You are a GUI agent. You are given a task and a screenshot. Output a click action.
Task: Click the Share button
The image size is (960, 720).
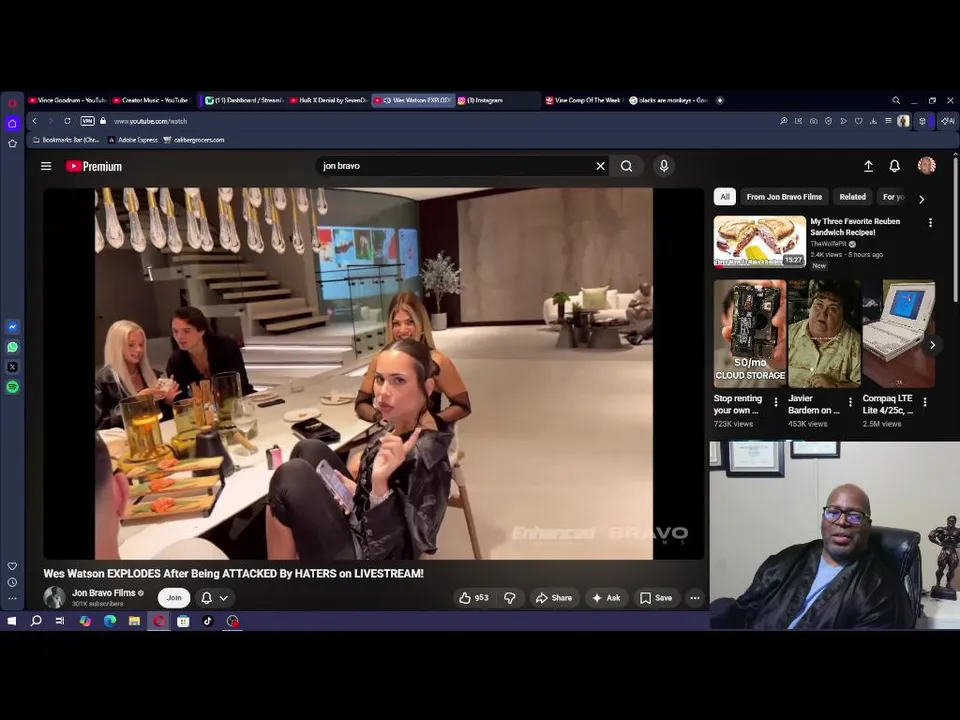[x=554, y=598]
